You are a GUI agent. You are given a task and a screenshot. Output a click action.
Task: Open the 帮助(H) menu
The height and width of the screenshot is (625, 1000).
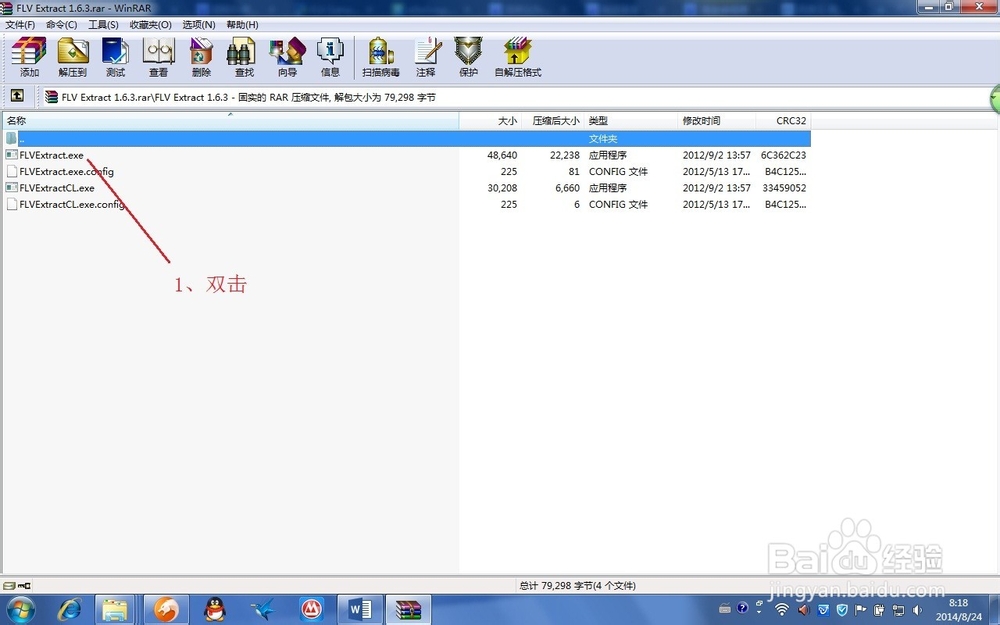pos(242,24)
